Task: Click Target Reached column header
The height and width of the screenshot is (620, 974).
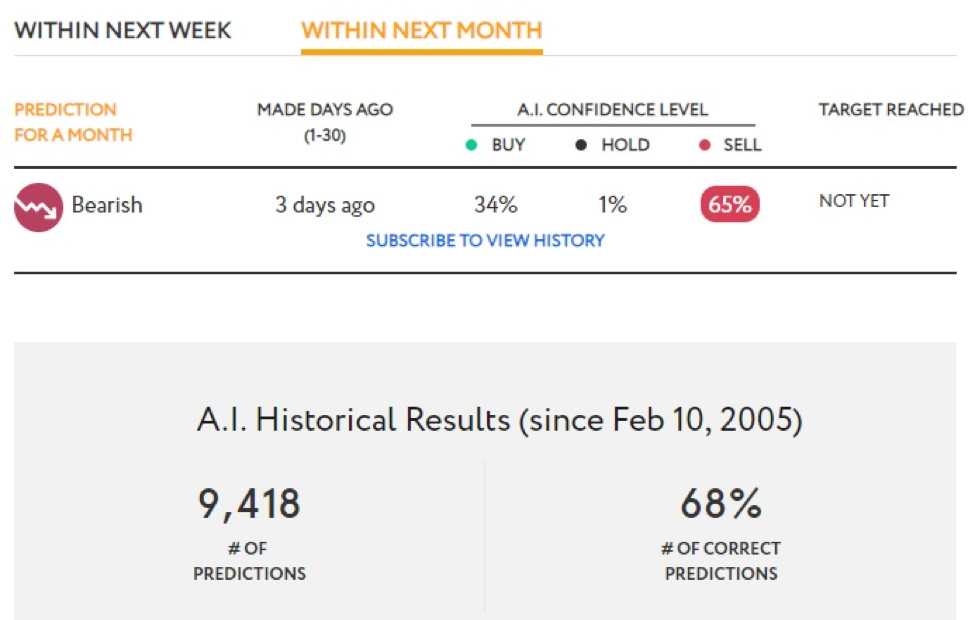Action: [891, 109]
